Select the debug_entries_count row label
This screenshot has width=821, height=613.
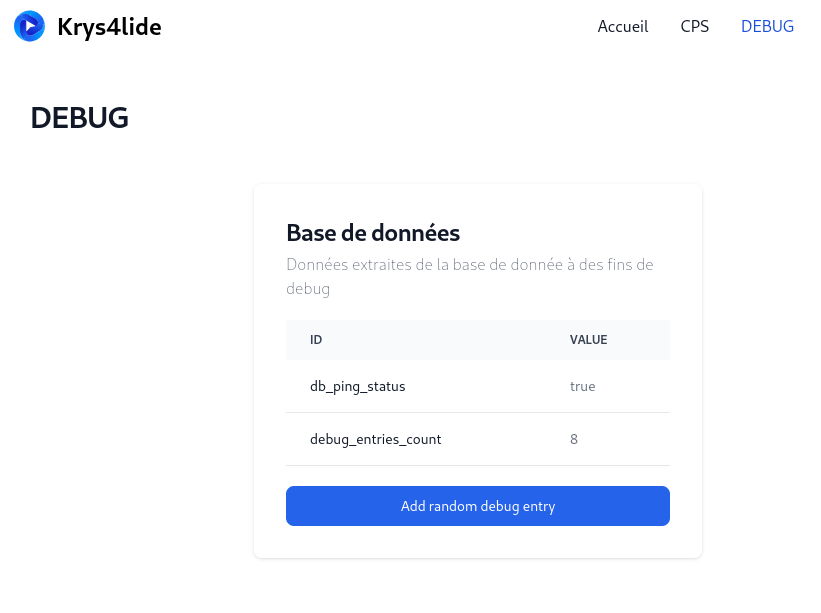coord(375,439)
